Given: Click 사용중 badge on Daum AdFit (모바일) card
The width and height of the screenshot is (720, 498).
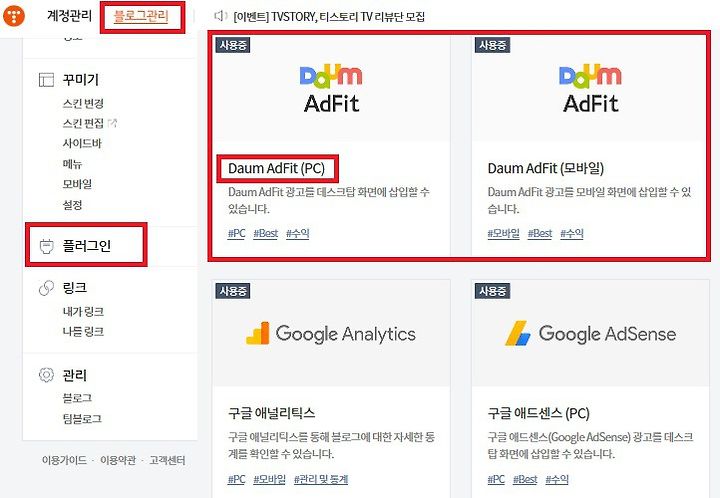Looking at the screenshot, I should [492, 45].
